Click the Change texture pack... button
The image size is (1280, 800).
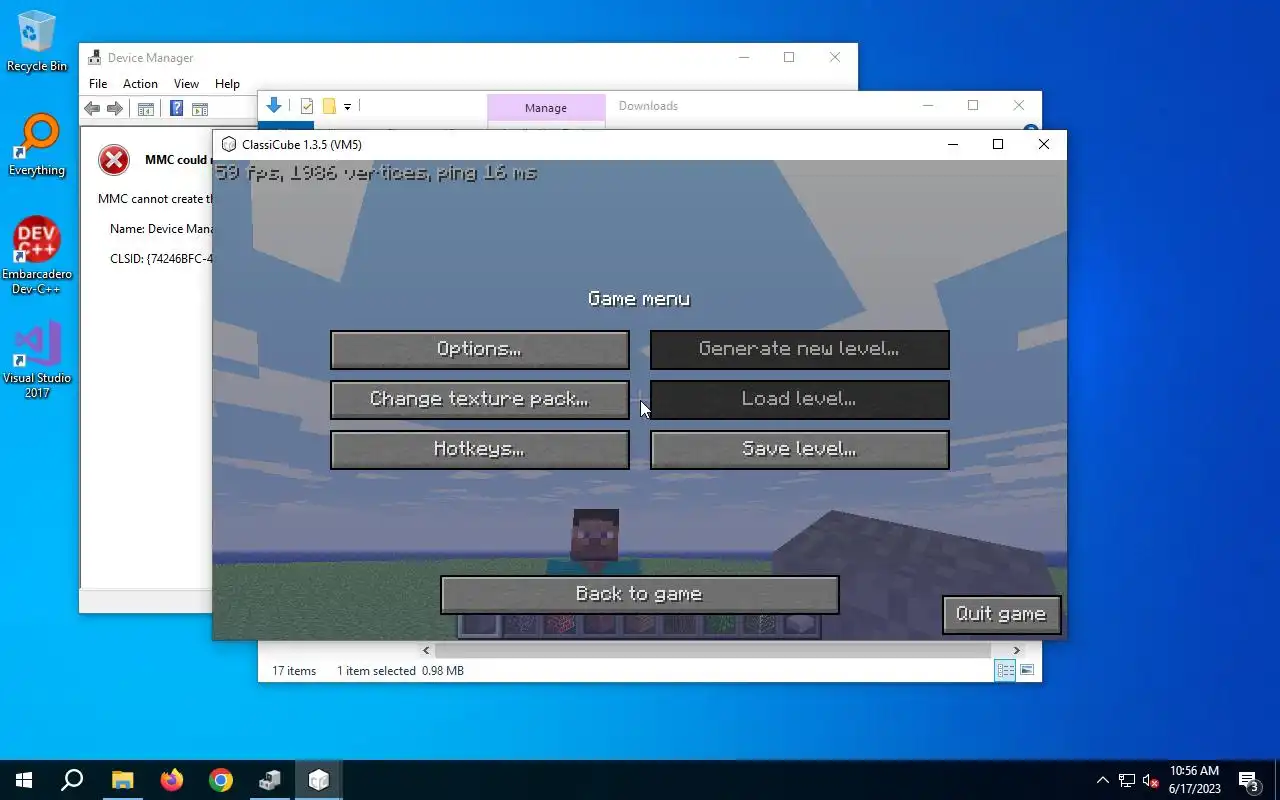(480, 399)
